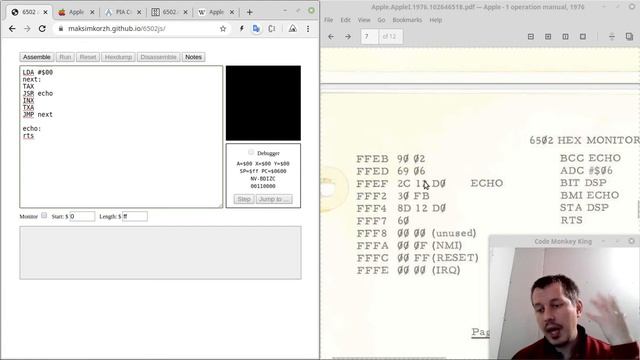Open the Edit menu in the PDF viewer
Viewport: 640px width, 360px height.
[346, 20]
